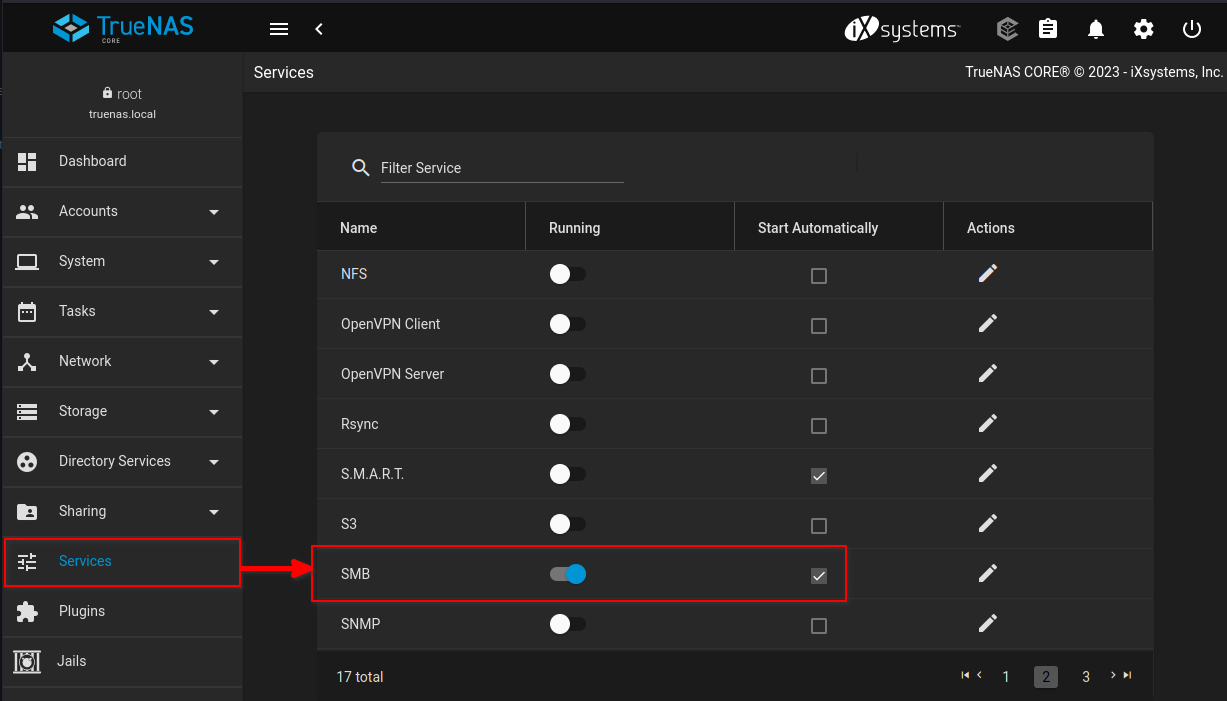Expand the Storage sidebar section
Viewport: 1227px width, 701px height.
point(82,411)
